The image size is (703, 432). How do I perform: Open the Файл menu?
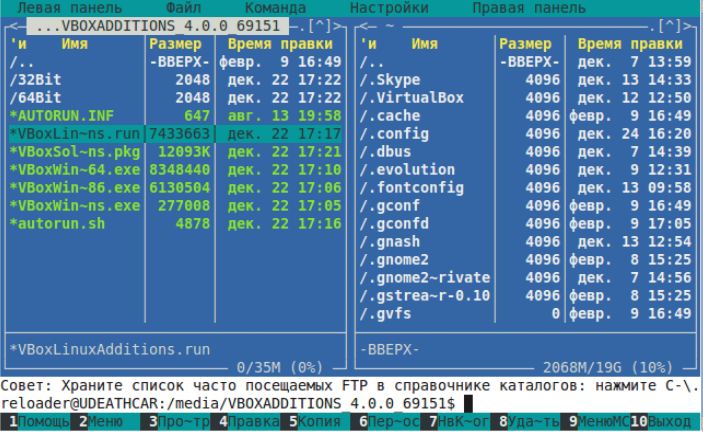[183, 8]
